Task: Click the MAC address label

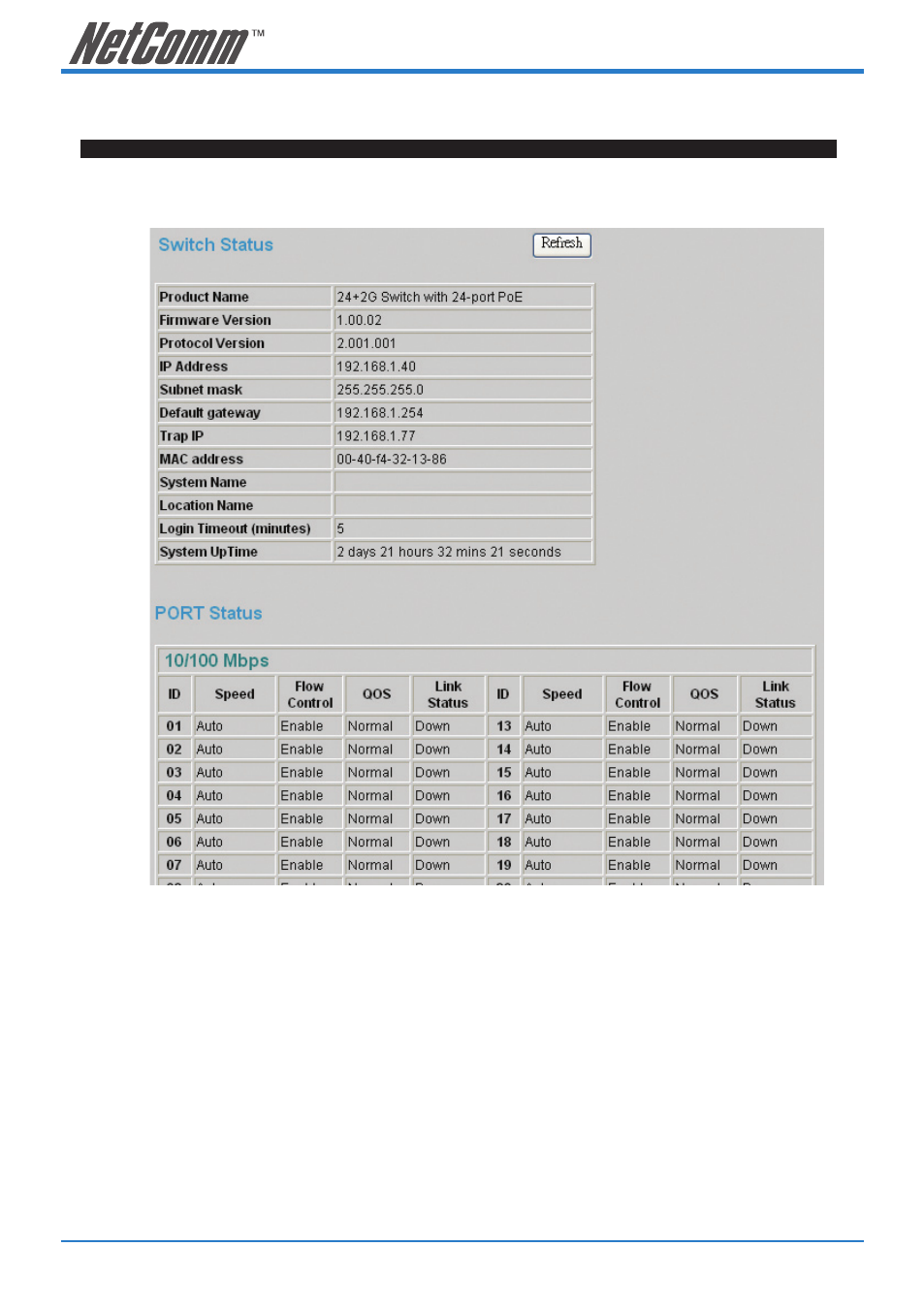Action: [x=201, y=460]
